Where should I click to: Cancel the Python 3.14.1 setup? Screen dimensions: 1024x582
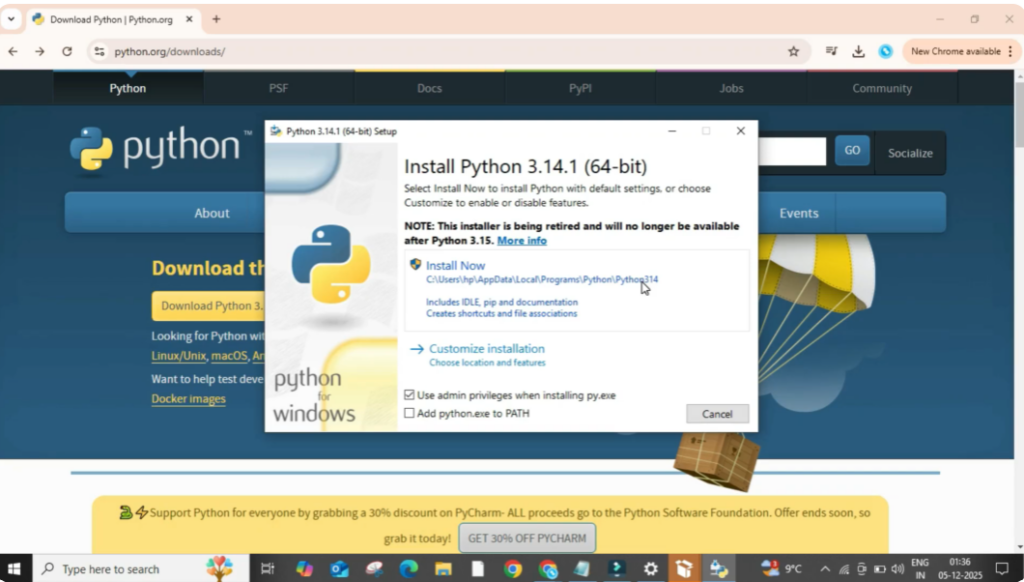pyautogui.click(x=717, y=414)
